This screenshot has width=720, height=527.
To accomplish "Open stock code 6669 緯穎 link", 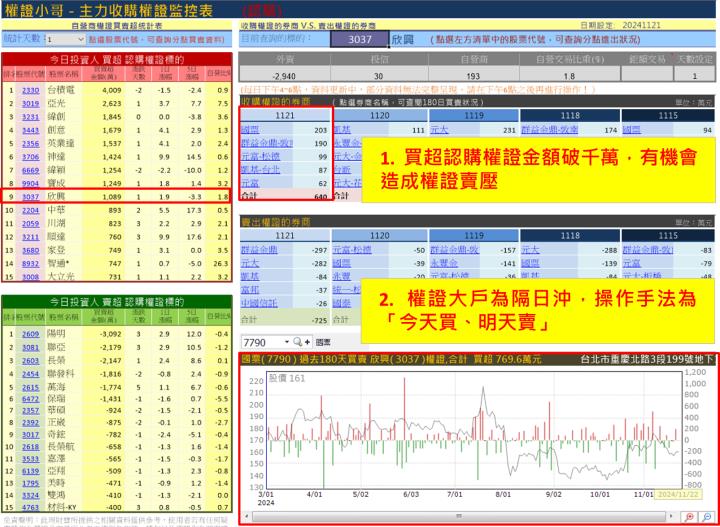I will click(x=31, y=170).
